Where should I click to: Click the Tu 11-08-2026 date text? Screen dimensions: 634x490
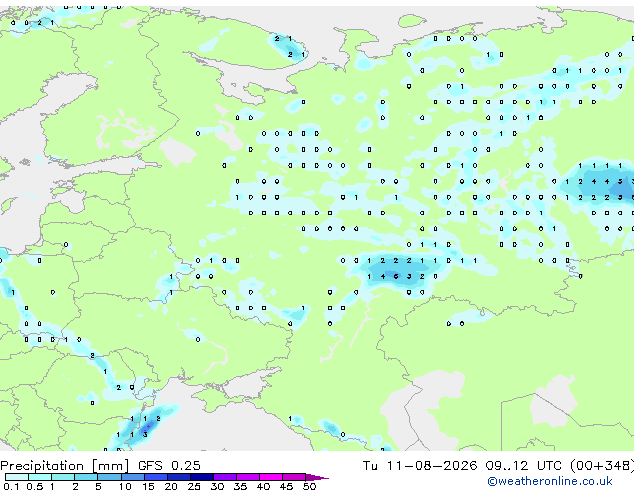pyautogui.click(x=420, y=466)
